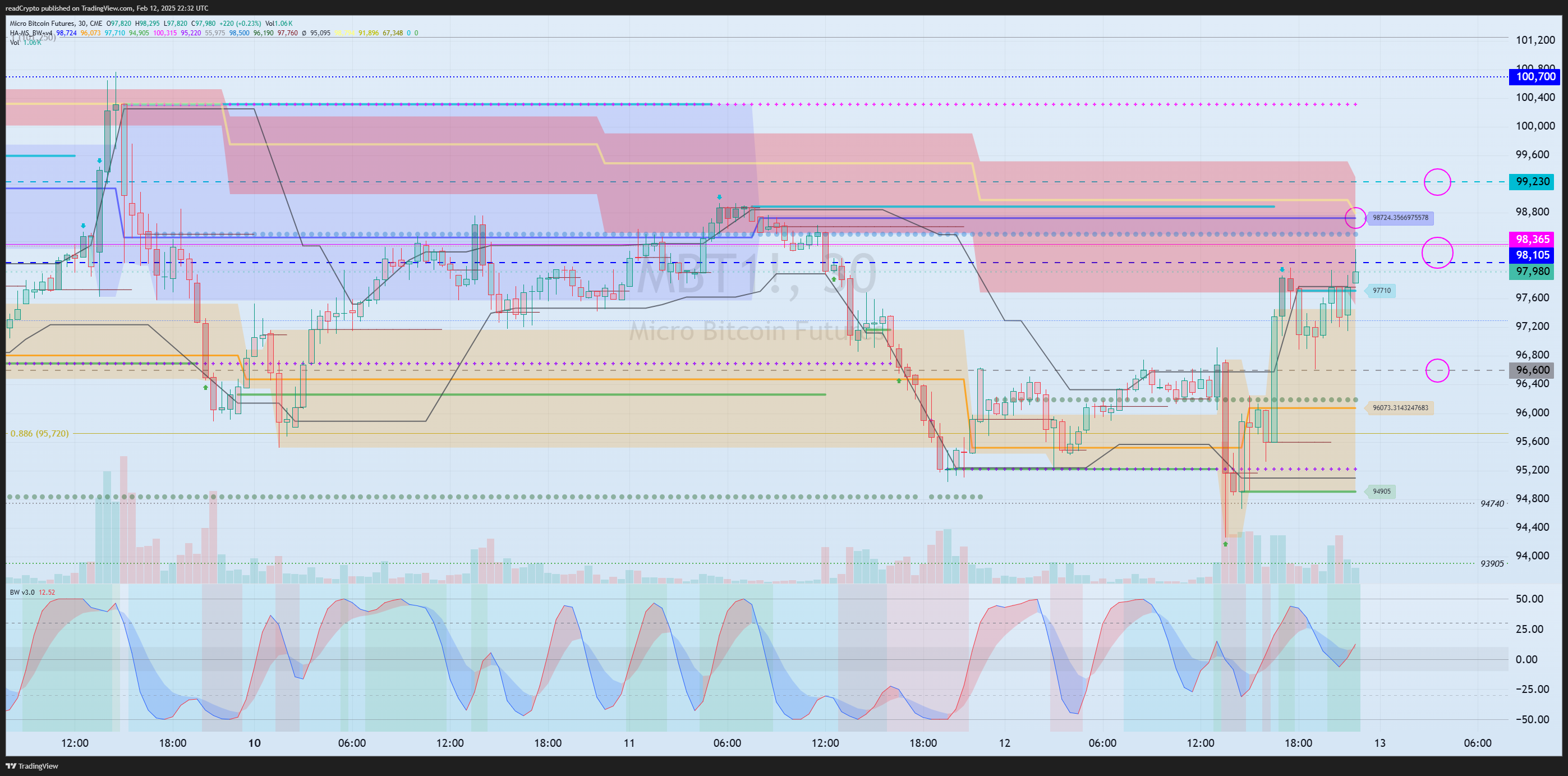Click the Vol 1.06K legend row
The image size is (1568, 776).
26,42
